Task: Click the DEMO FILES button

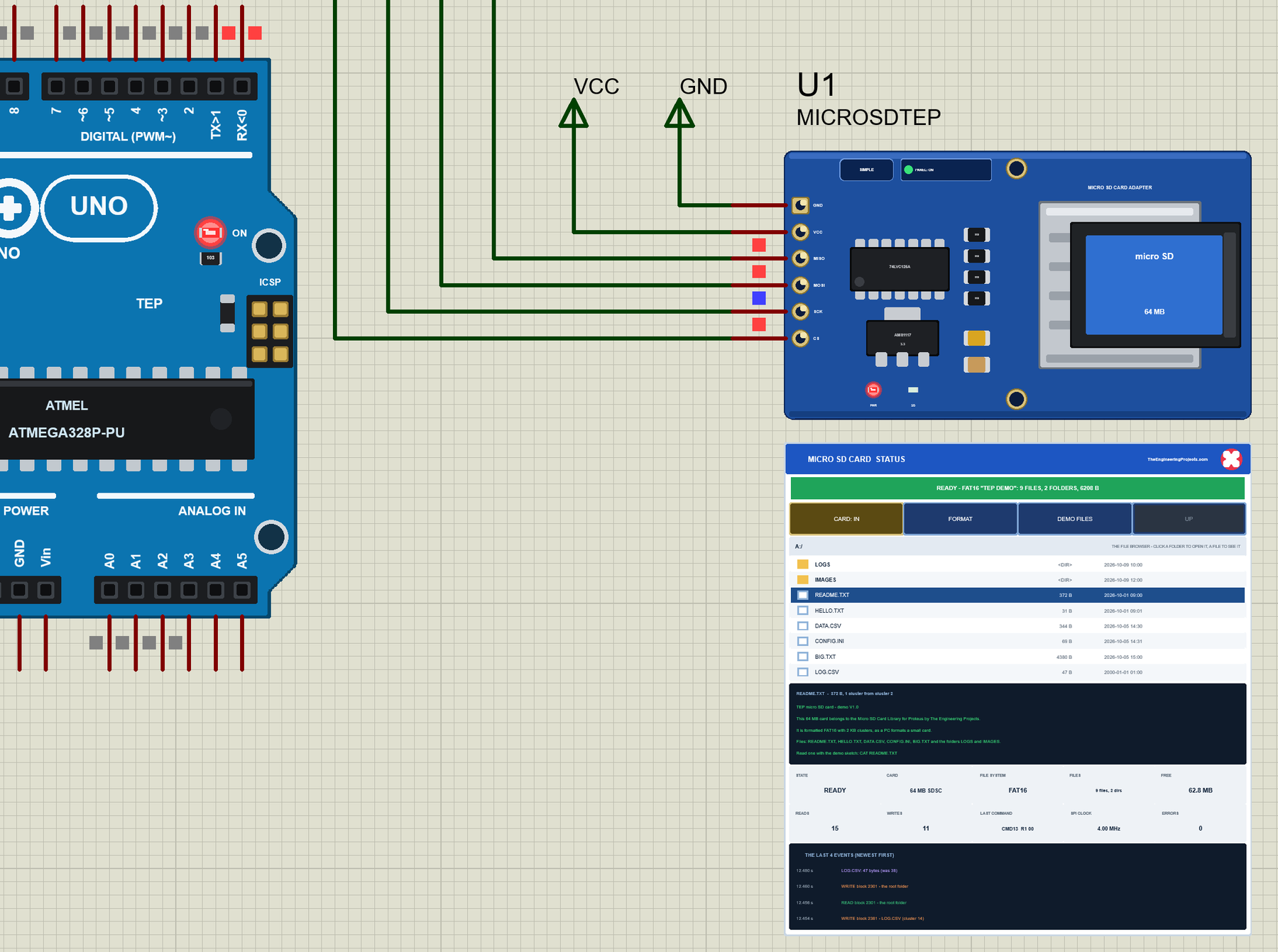Action: 1075,519
